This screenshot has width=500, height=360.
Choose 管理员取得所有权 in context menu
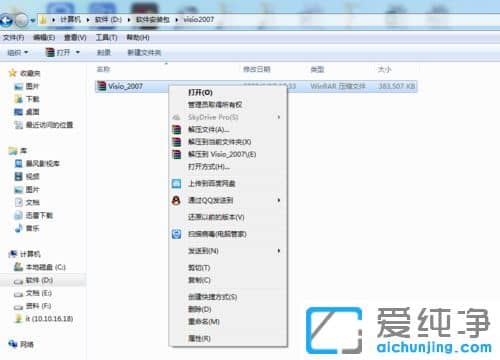228,105
